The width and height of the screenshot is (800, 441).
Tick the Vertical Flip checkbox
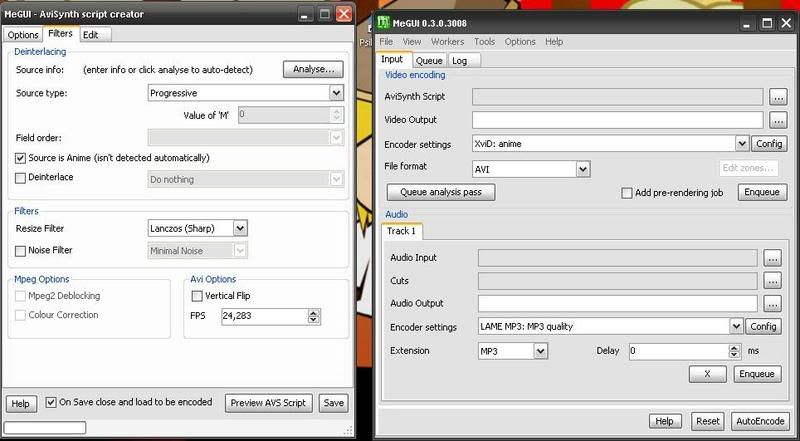pyautogui.click(x=197, y=296)
